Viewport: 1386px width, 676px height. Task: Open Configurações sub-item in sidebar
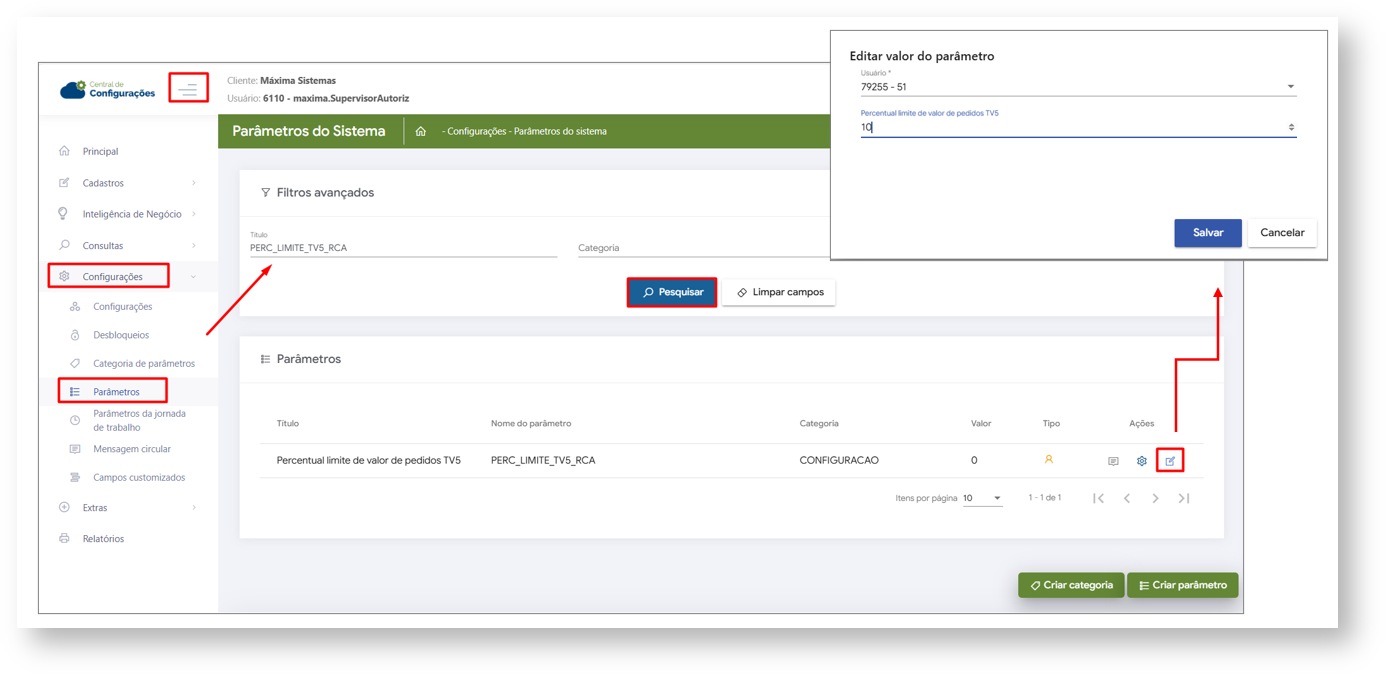pyautogui.click(x=123, y=307)
